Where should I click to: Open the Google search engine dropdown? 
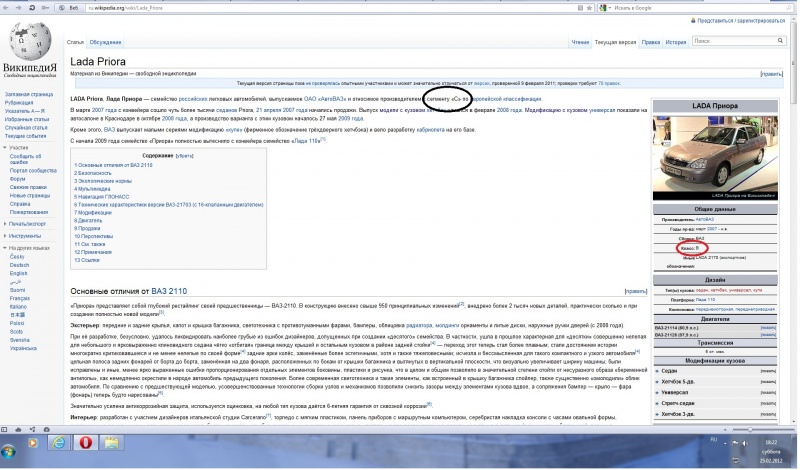605,8
